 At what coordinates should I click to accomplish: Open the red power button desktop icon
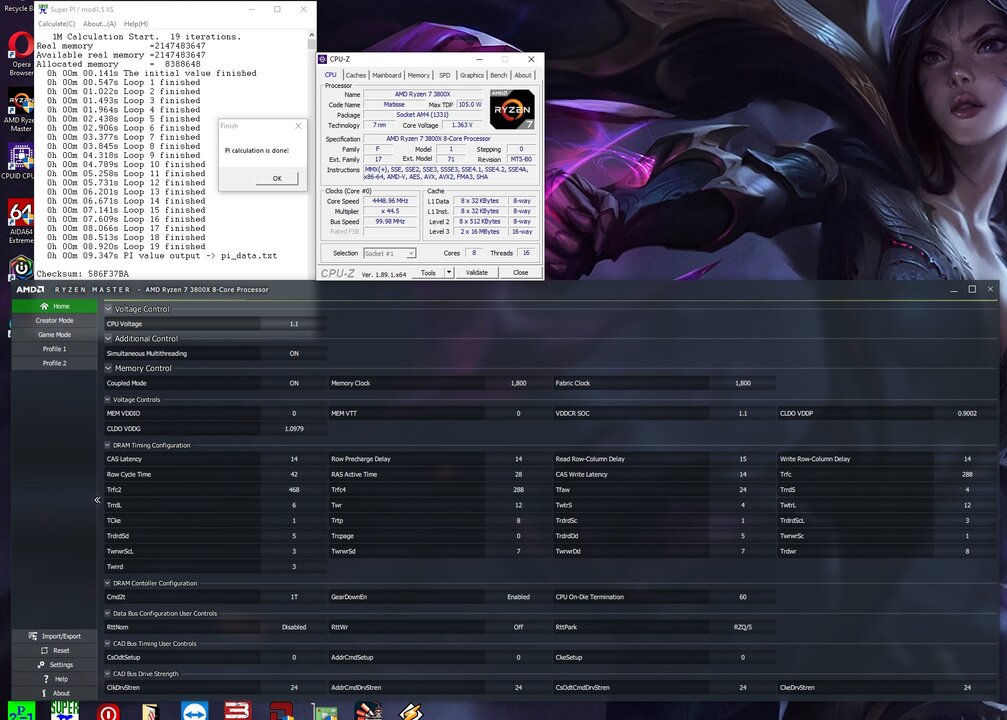point(108,711)
